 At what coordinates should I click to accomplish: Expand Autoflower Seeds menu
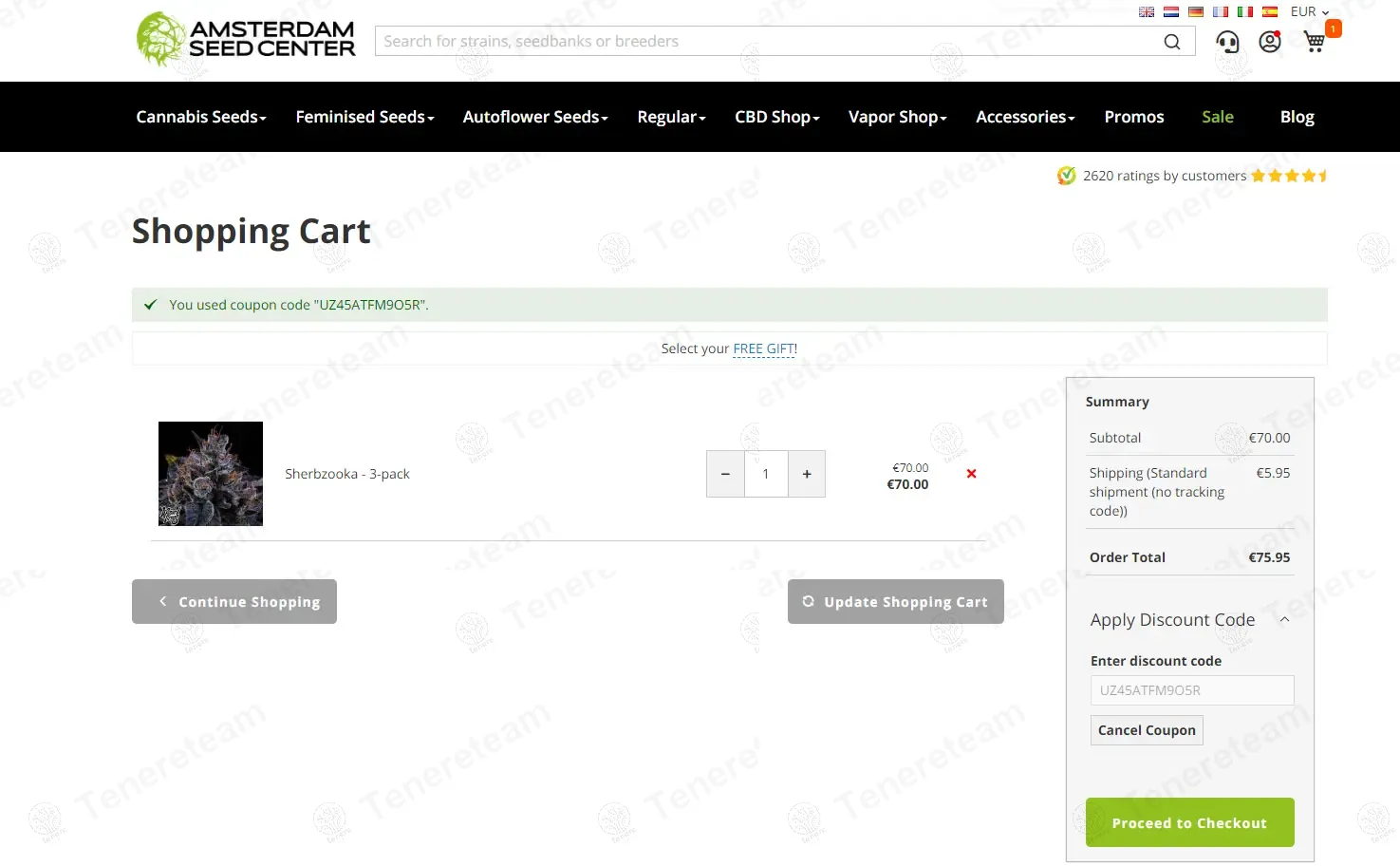click(x=535, y=117)
